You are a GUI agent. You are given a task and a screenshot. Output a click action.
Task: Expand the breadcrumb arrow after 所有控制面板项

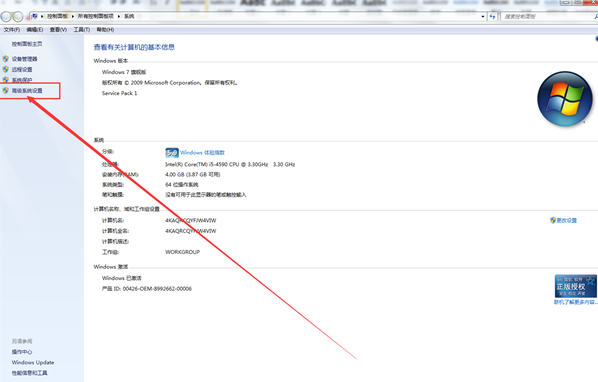click(119, 16)
